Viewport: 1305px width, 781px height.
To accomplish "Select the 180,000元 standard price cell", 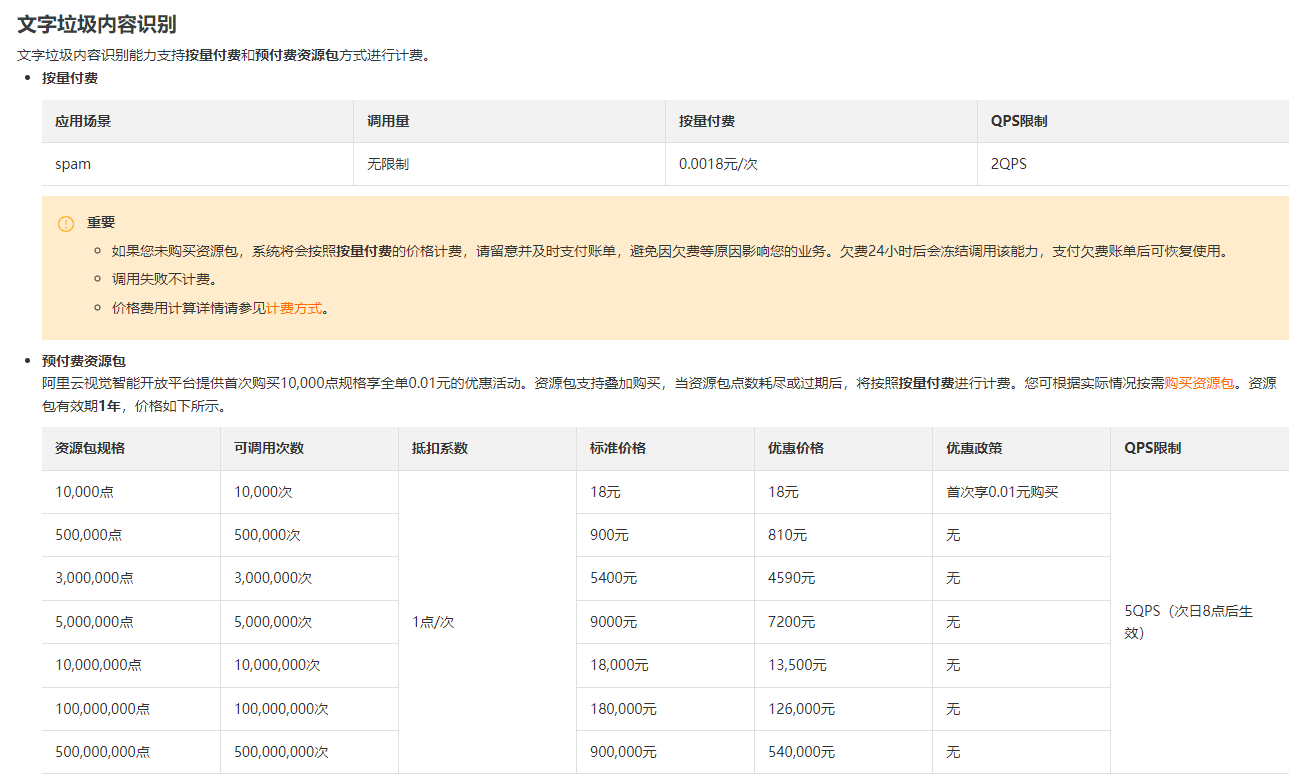I will (666, 709).
